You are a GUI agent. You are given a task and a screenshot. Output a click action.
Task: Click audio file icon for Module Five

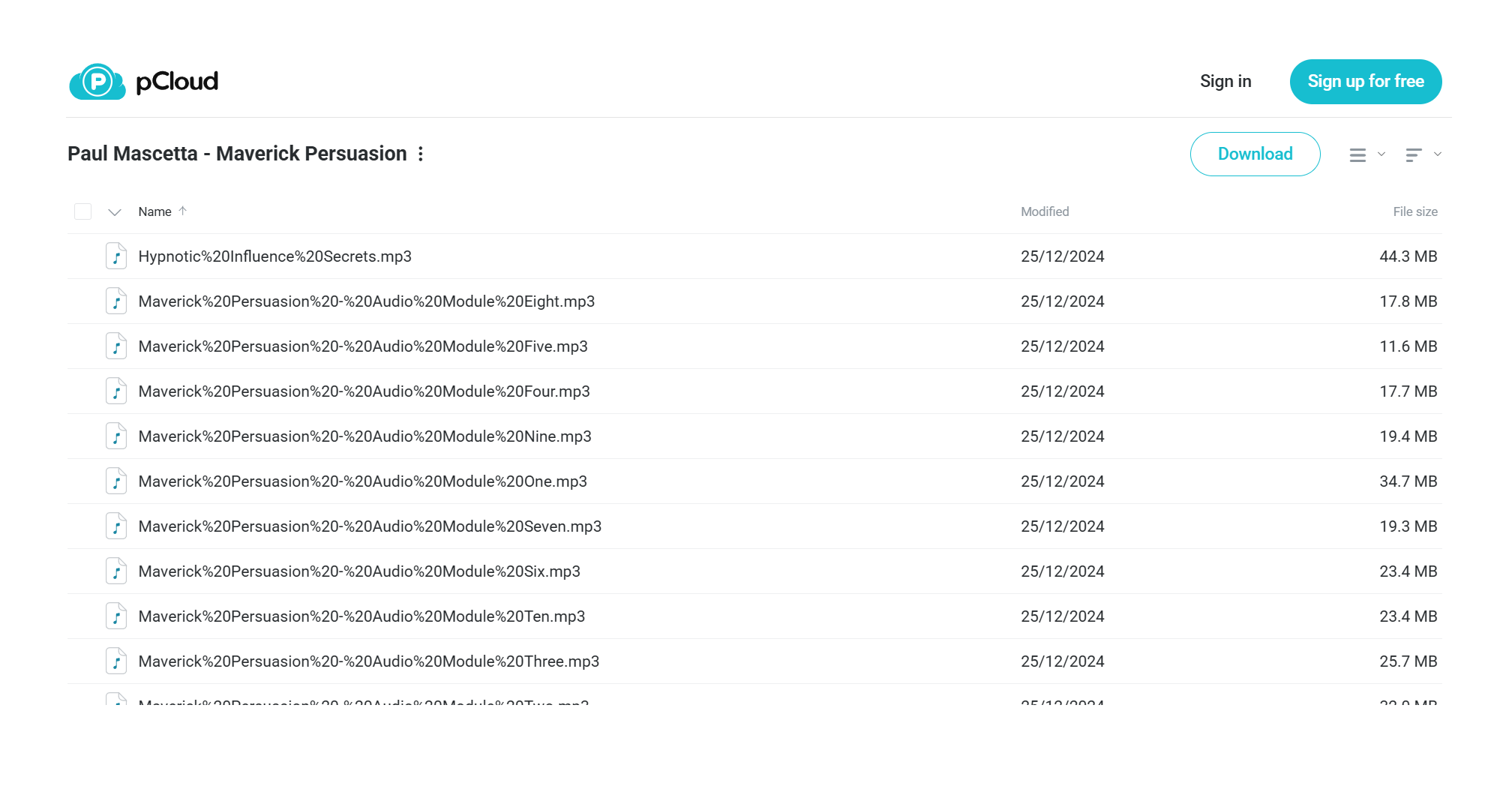[115, 346]
